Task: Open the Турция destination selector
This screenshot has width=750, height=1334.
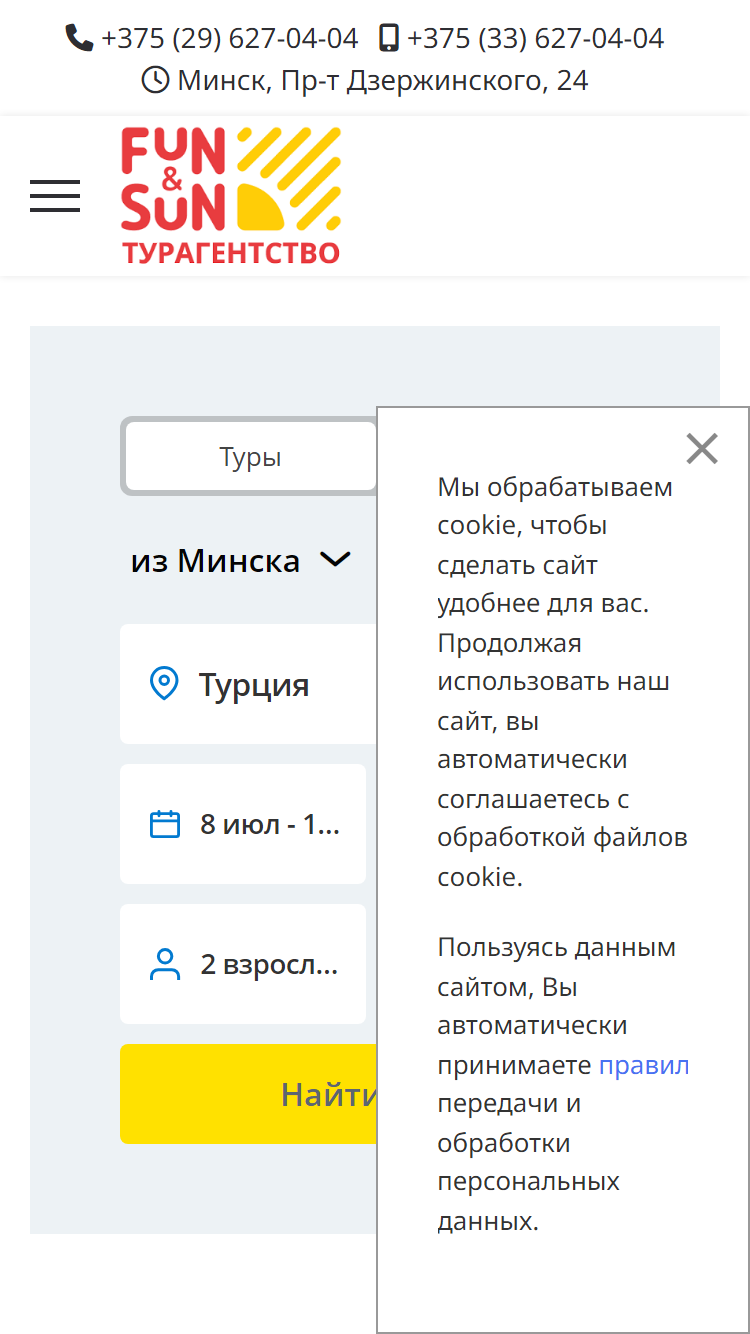Action: (x=248, y=684)
